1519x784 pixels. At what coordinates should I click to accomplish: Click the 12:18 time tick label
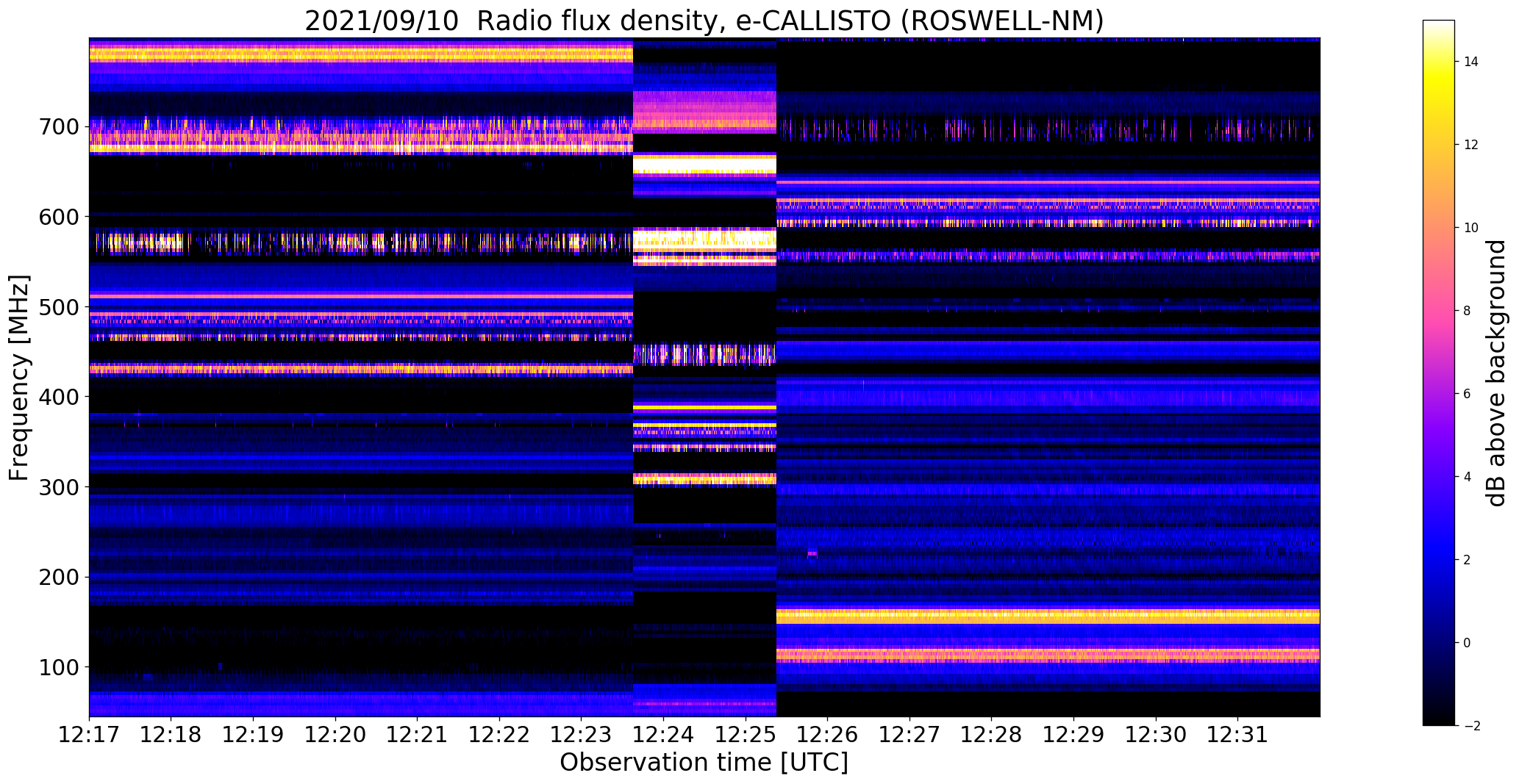coord(171,735)
